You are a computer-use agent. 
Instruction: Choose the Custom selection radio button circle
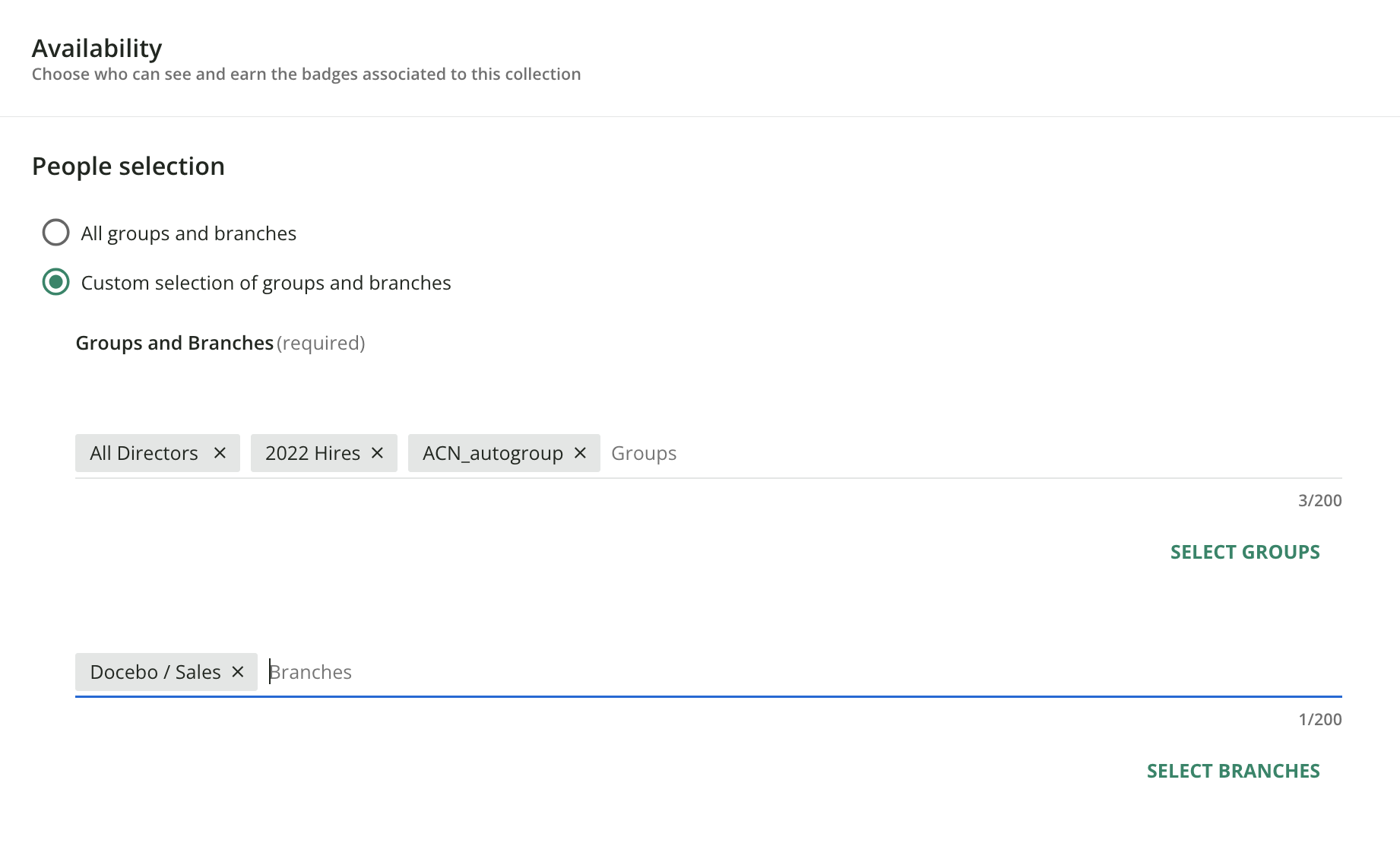55,282
